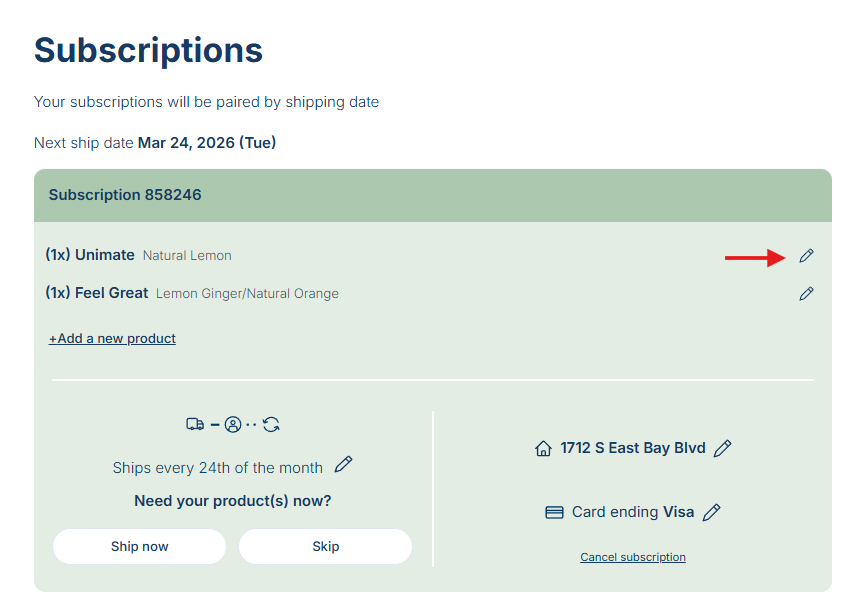Click the Ships every 24th text
This screenshot has height=607, width=866.
point(218,468)
